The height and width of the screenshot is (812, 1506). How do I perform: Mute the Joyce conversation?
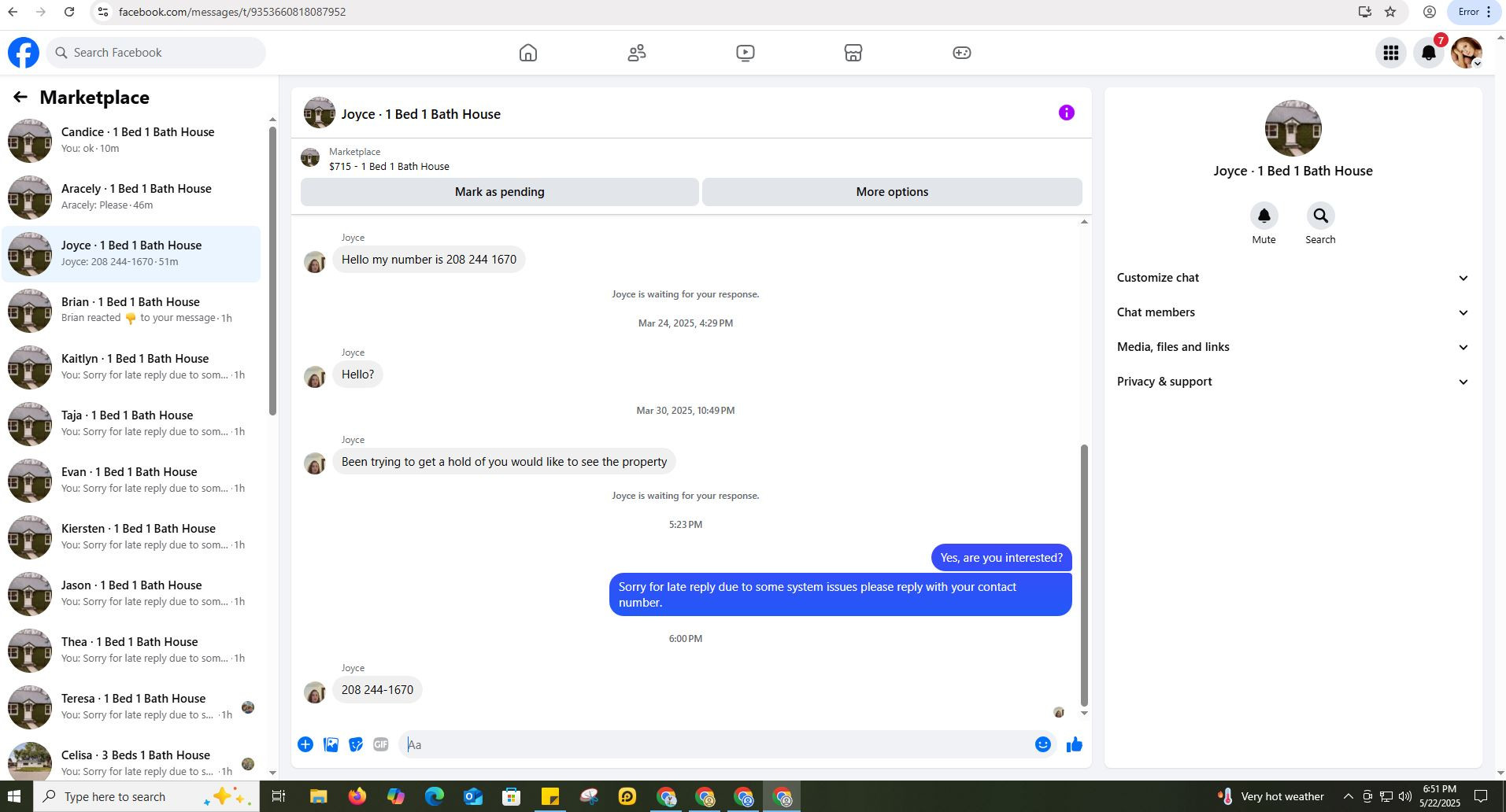(1264, 216)
